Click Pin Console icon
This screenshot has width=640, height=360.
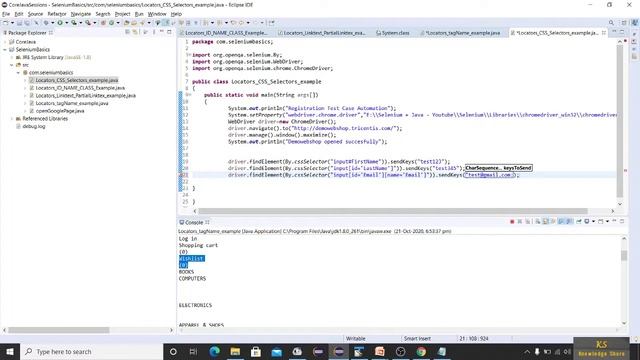coord(579,221)
